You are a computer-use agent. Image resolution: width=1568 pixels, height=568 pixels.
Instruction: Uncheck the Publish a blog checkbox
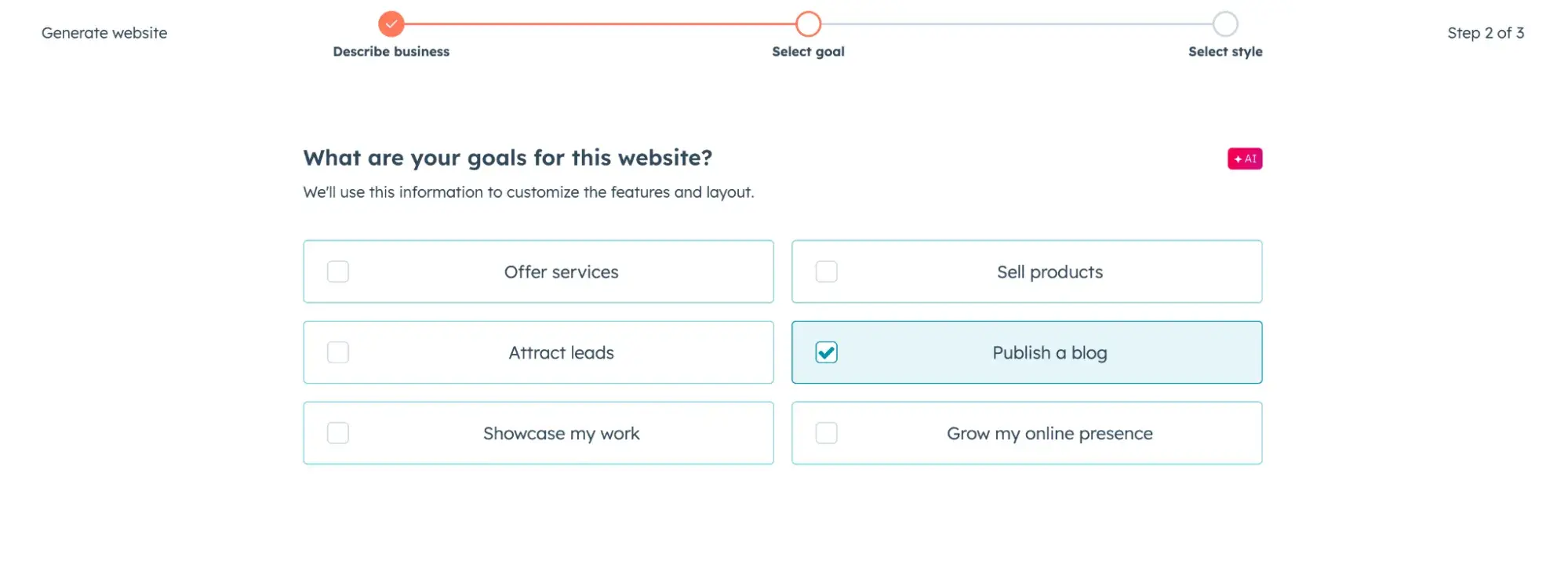(x=826, y=352)
